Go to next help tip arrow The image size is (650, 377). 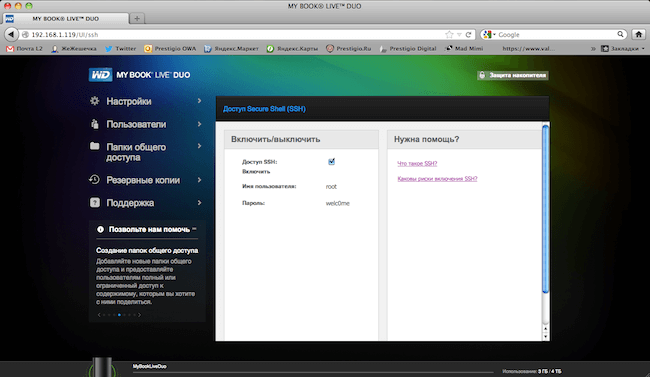140,315
